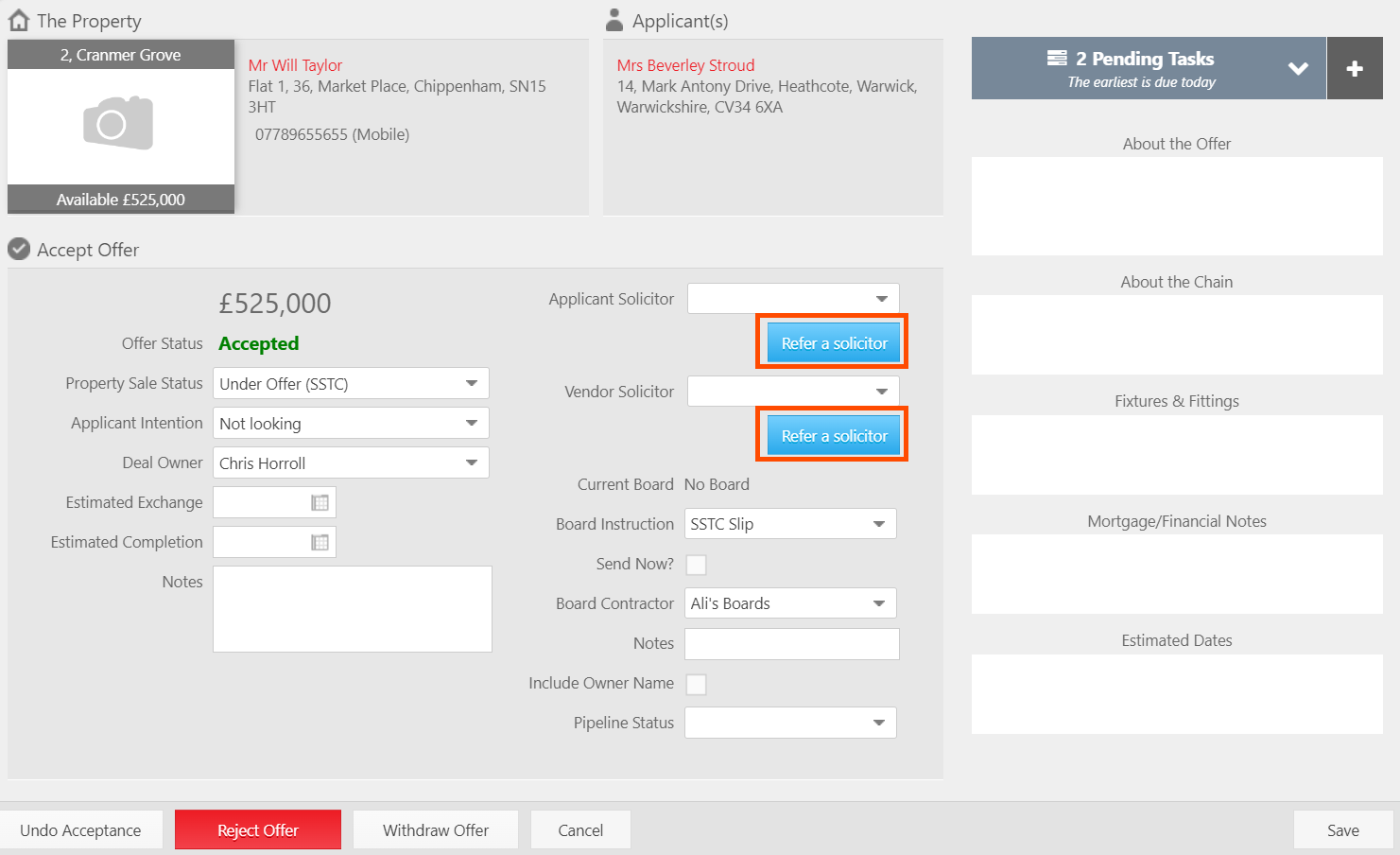The width and height of the screenshot is (1400, 855).
Task: Open Estimated Exchange calendar picker
Action: coord(320,502)
